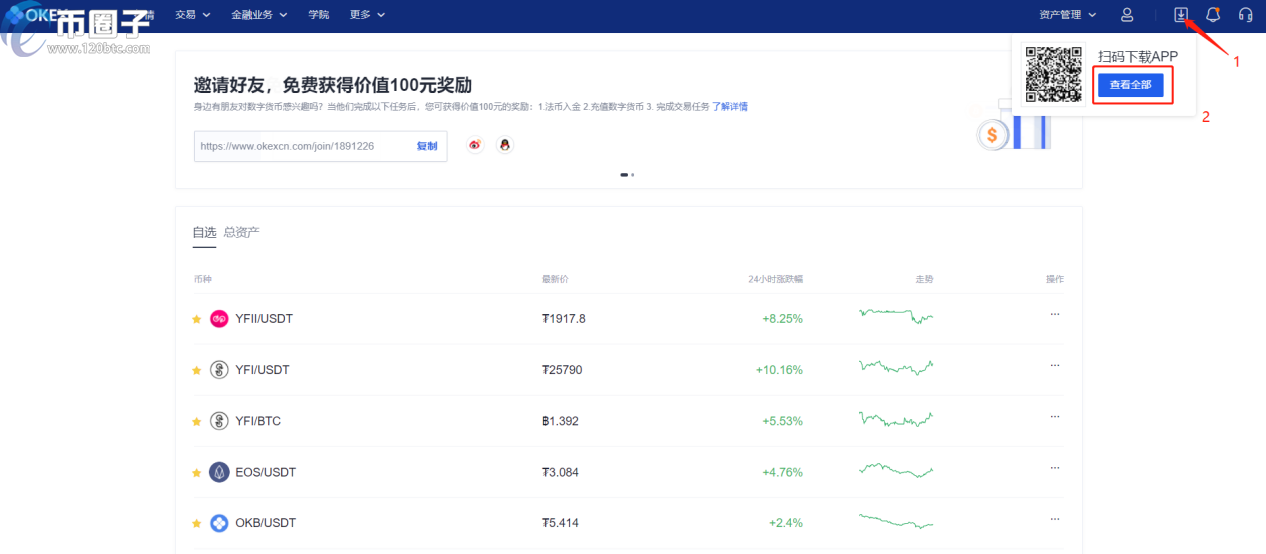
Task: Unfavorite YFII/USDT using its star
Action: [196, 320]
